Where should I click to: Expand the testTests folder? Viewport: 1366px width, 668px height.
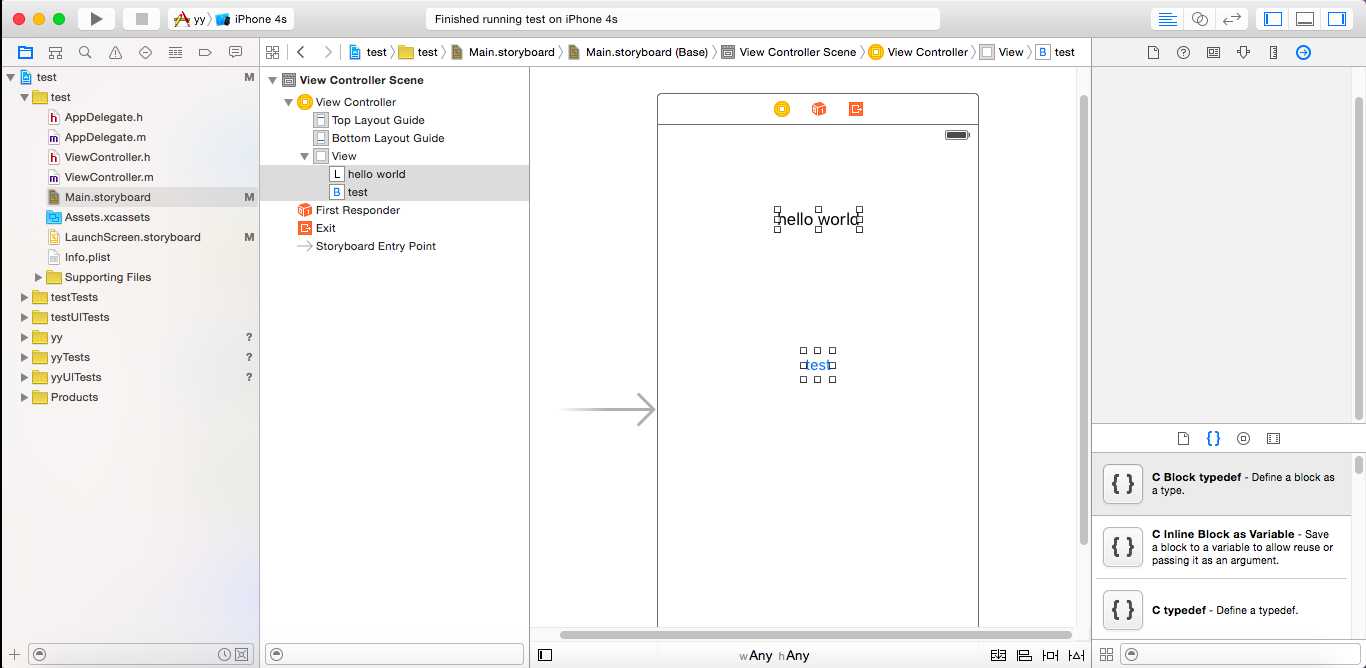[25, 297]
